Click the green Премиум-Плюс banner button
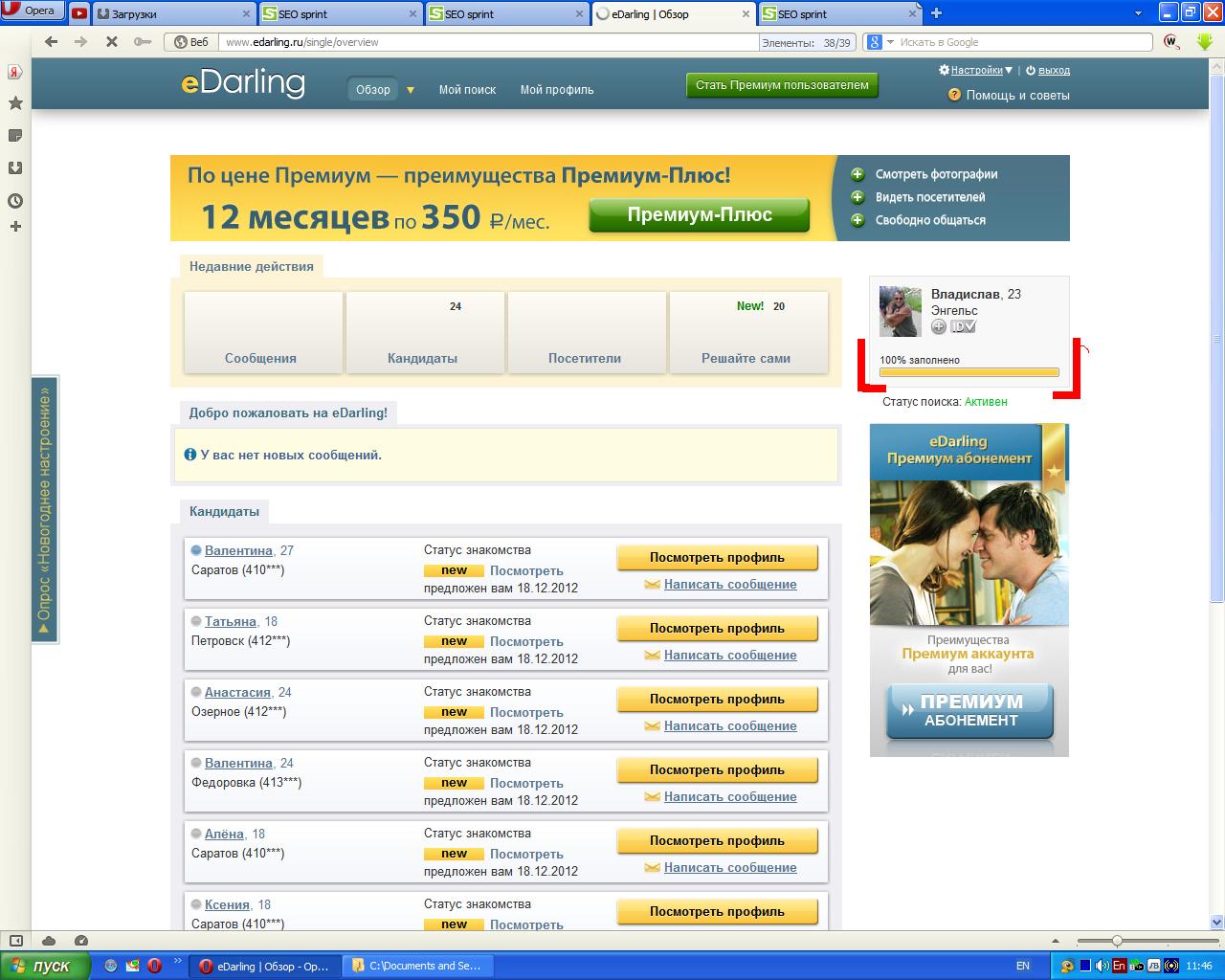 coord(699,215)
